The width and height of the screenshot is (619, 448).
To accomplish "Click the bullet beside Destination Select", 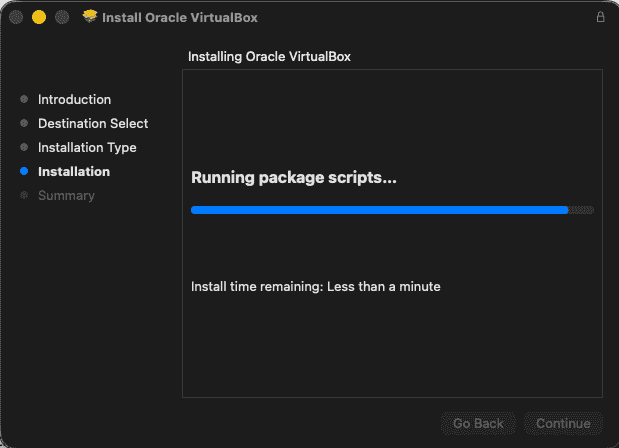I will tap(24, 124).
